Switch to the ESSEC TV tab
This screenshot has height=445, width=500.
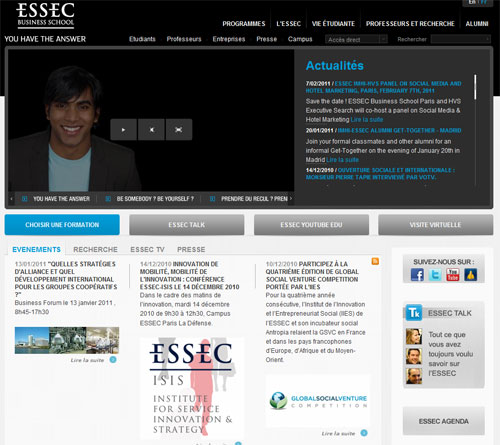[x=147, y=249]
